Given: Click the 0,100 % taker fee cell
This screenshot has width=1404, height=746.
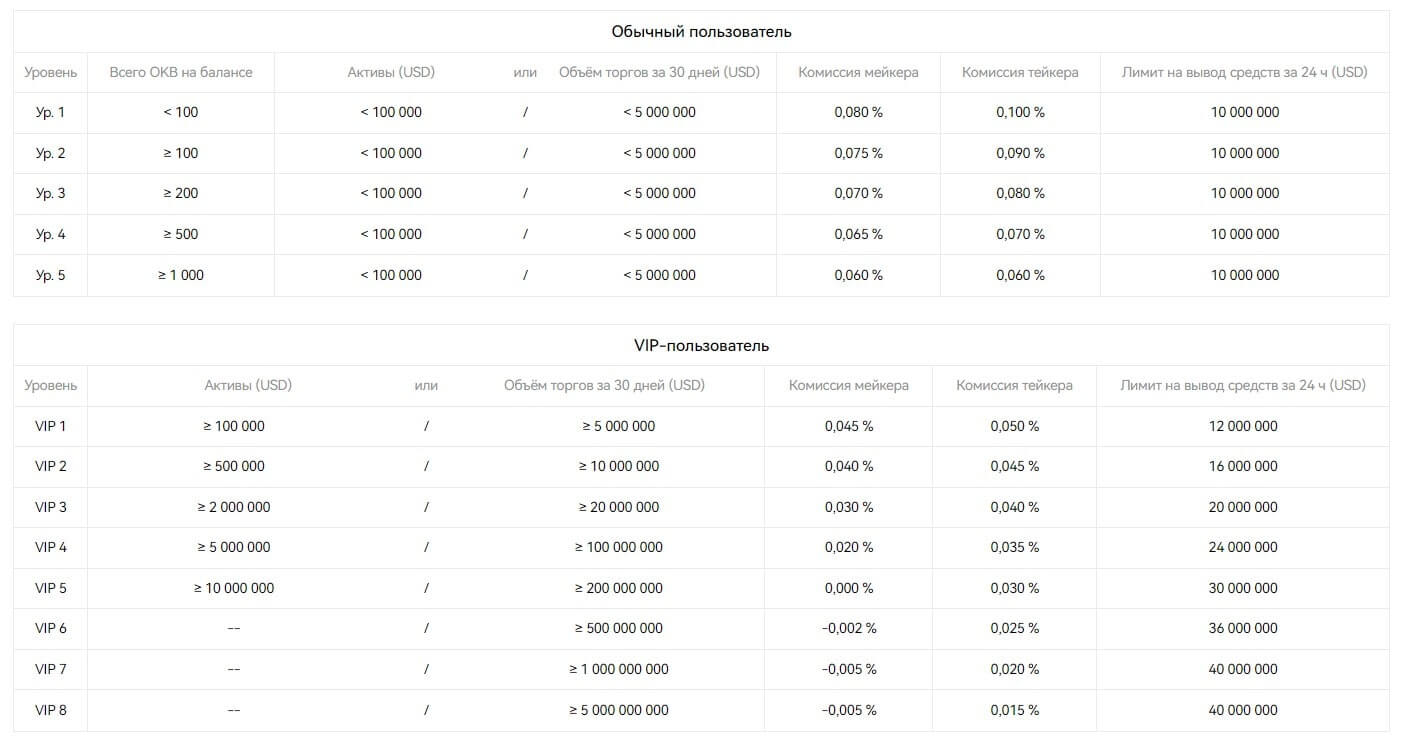Looking at the screenshot, I should click(1020, 112).
